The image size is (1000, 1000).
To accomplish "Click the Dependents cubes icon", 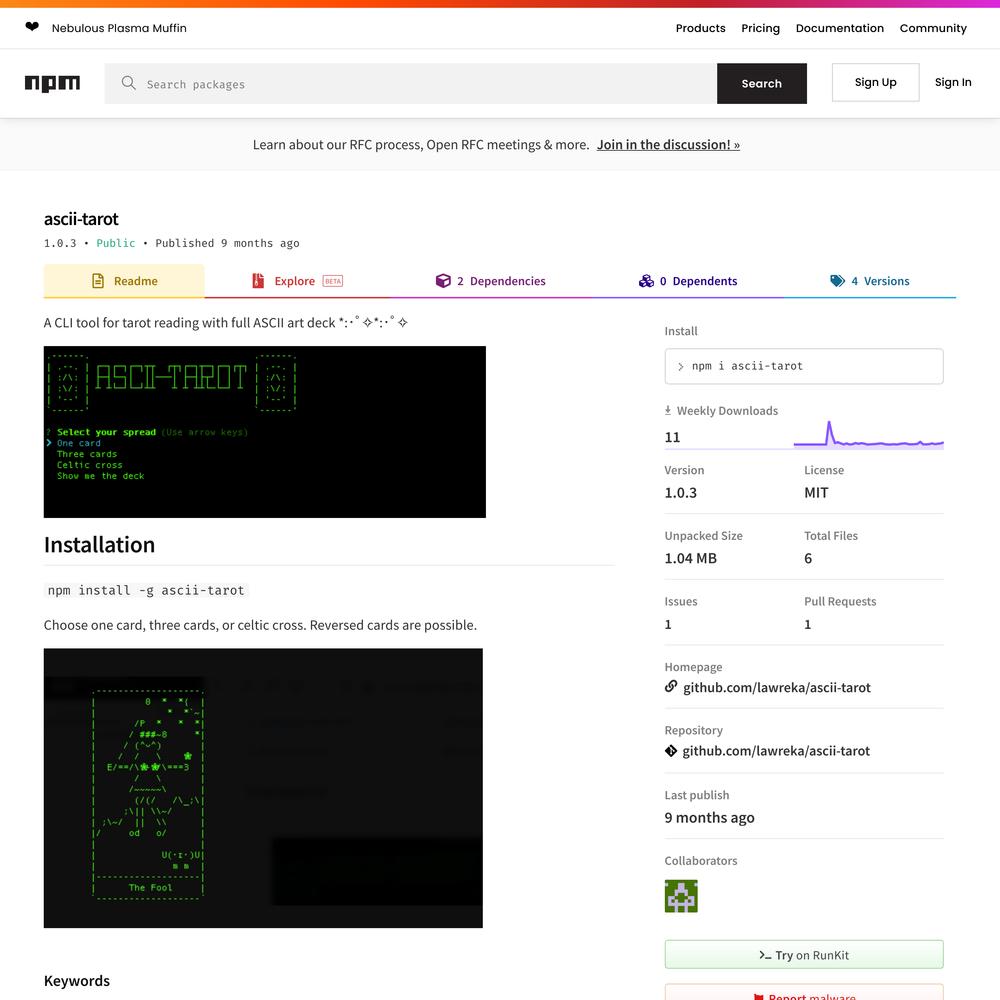I will pyautogui.click(x=646, y=281).
